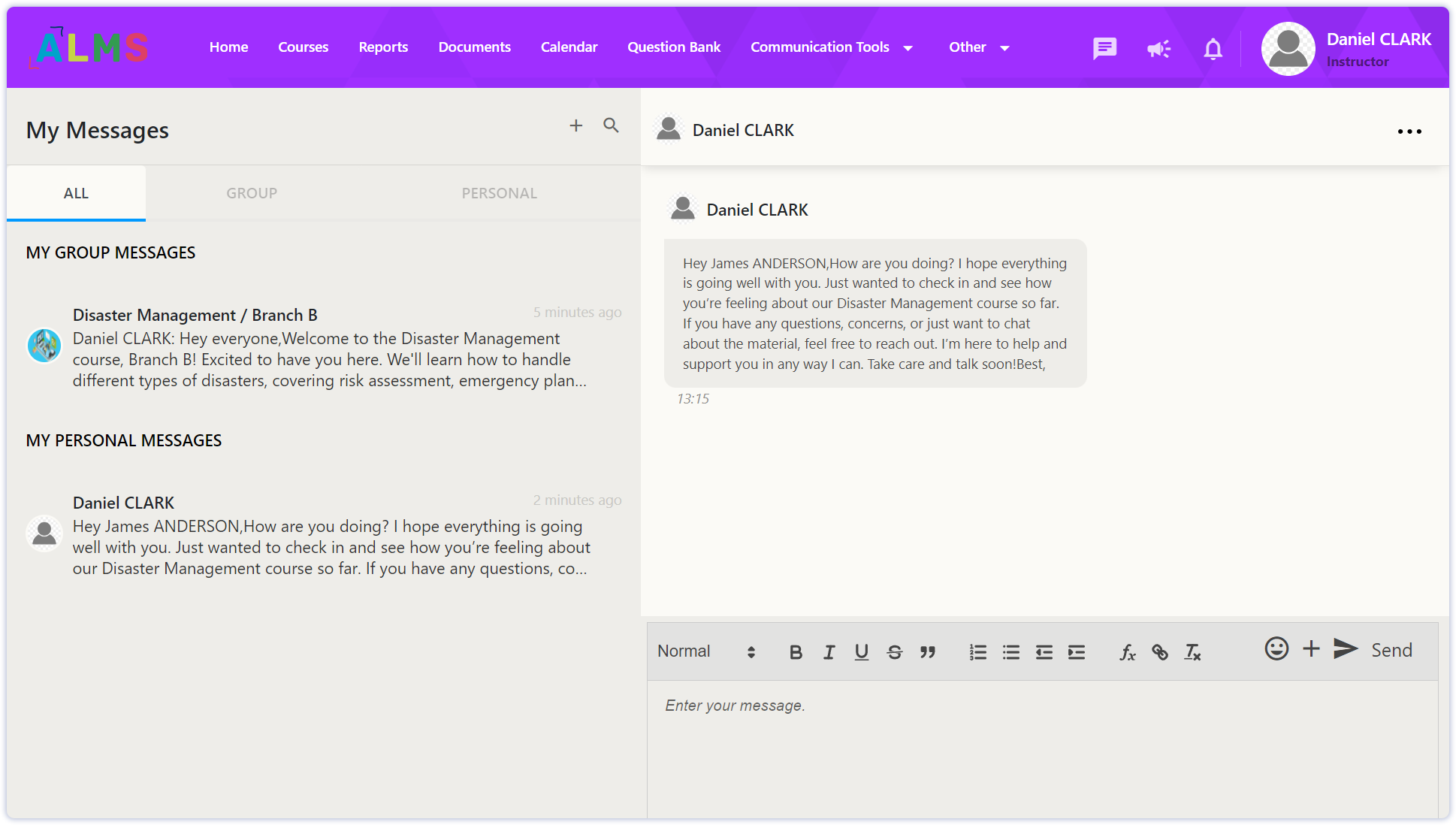Image resolution: width=1456 pixels, height=825 pixels.
Task: Open Courses page
Action: (x=303, y=47)
